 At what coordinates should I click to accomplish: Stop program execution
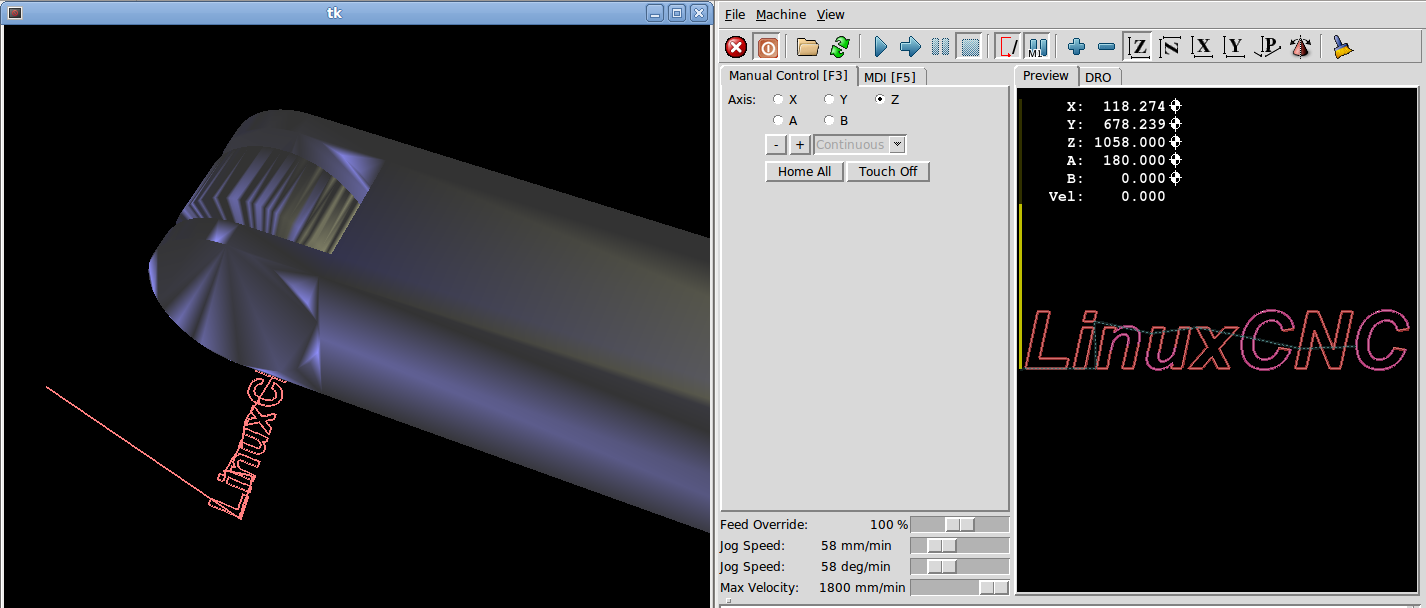click(x=969, y=47)
